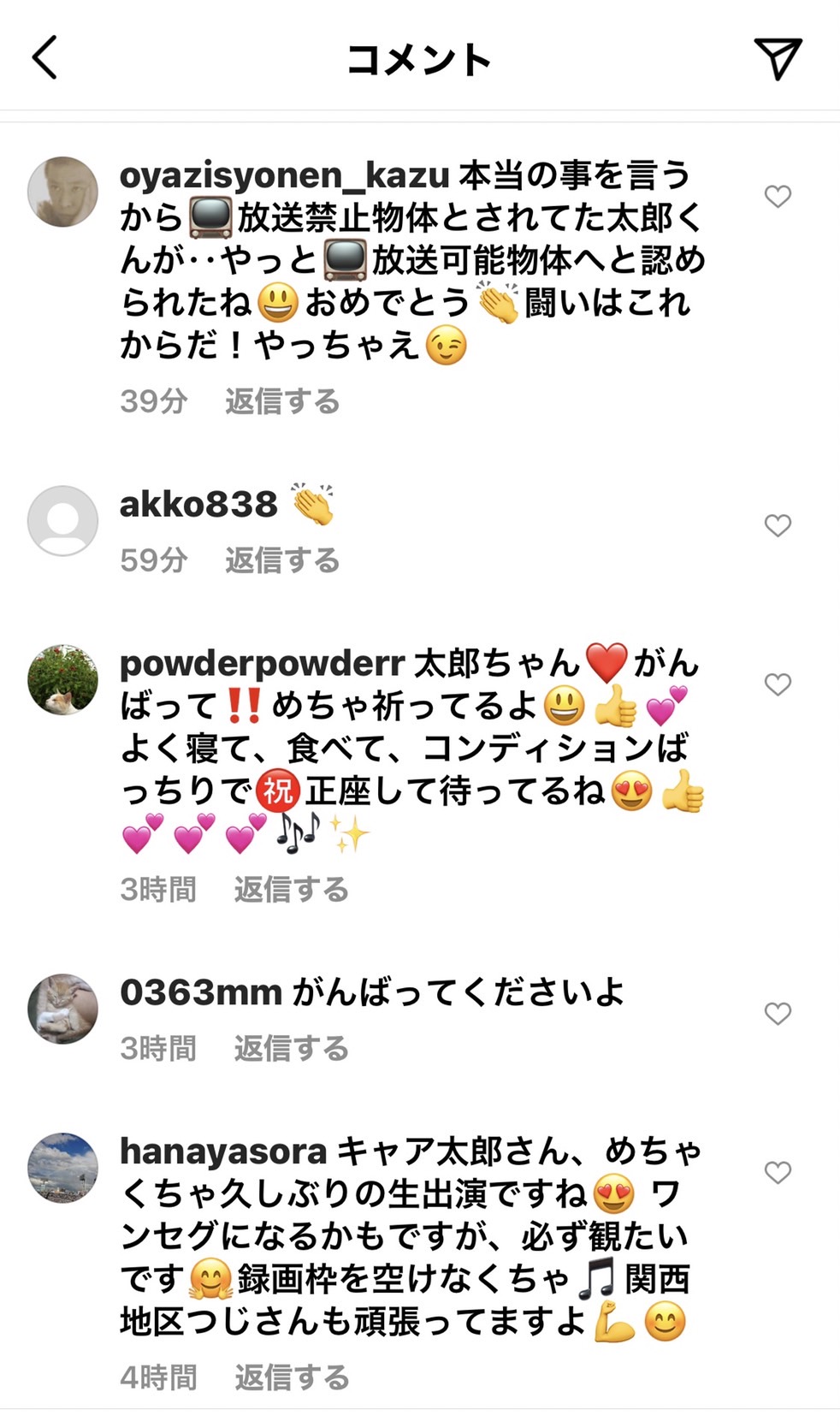
Task: Reply to powderpowderr's comment
Action: tap(292, 890)
